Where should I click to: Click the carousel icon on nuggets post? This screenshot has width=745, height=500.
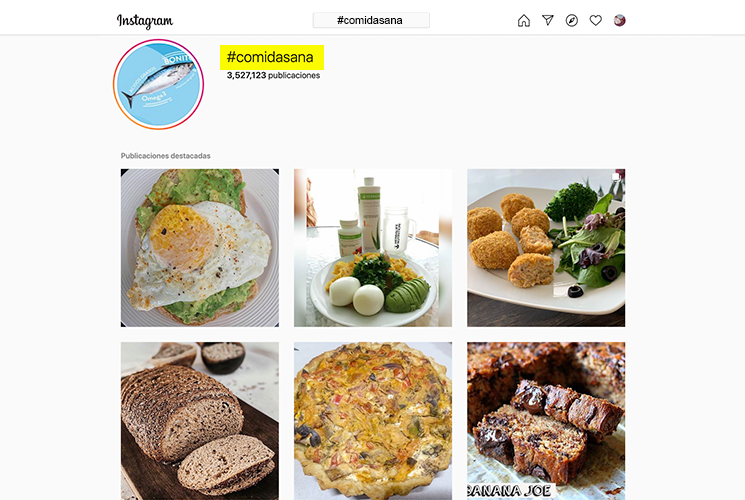pos(616,177)
